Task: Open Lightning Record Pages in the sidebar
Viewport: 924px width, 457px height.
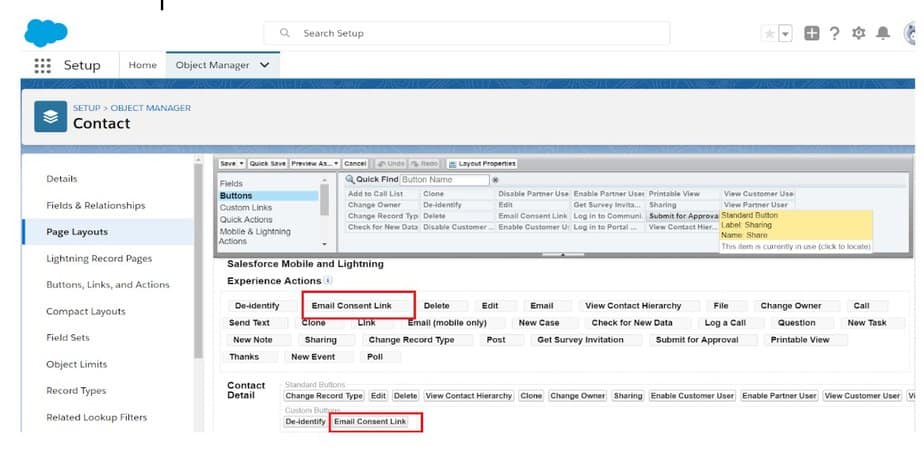Action: (x=99, y=258)
